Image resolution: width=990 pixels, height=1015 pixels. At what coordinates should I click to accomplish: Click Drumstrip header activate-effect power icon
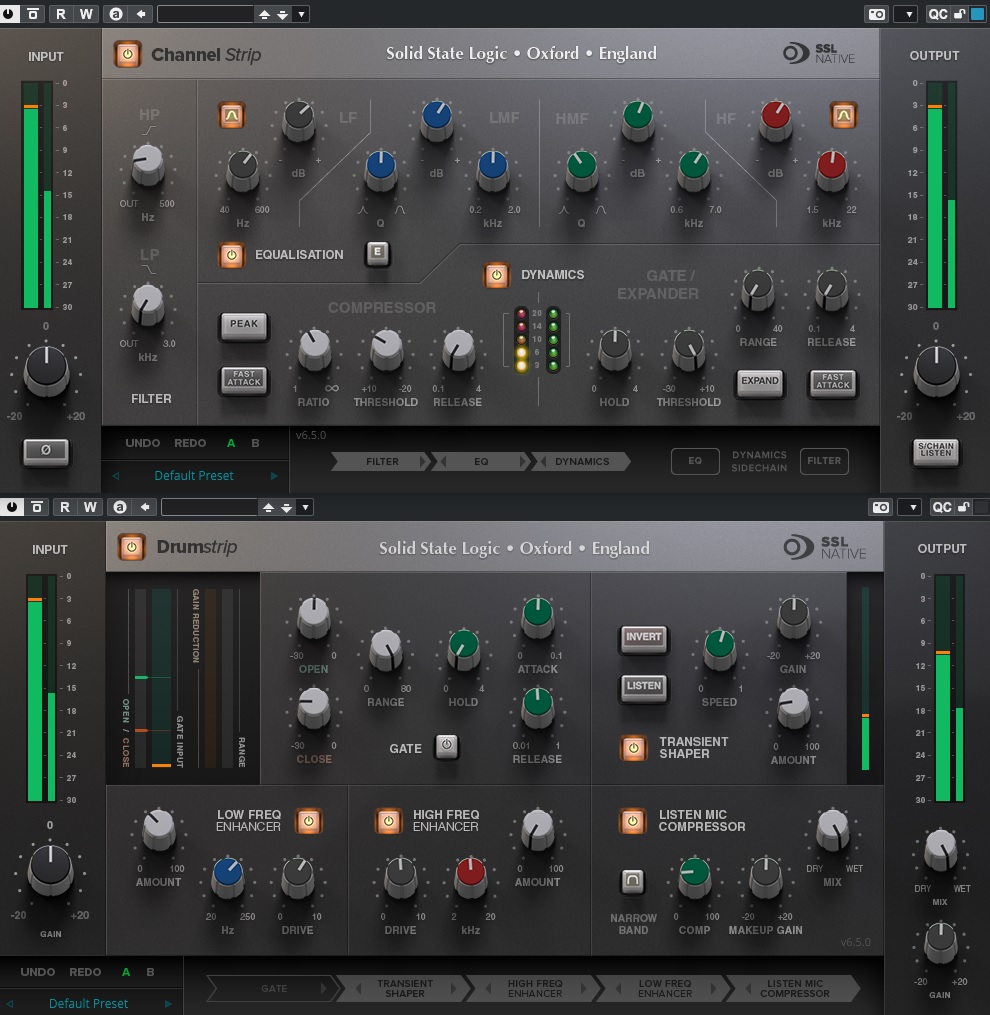pyautogui.click(x=12, y=507)
